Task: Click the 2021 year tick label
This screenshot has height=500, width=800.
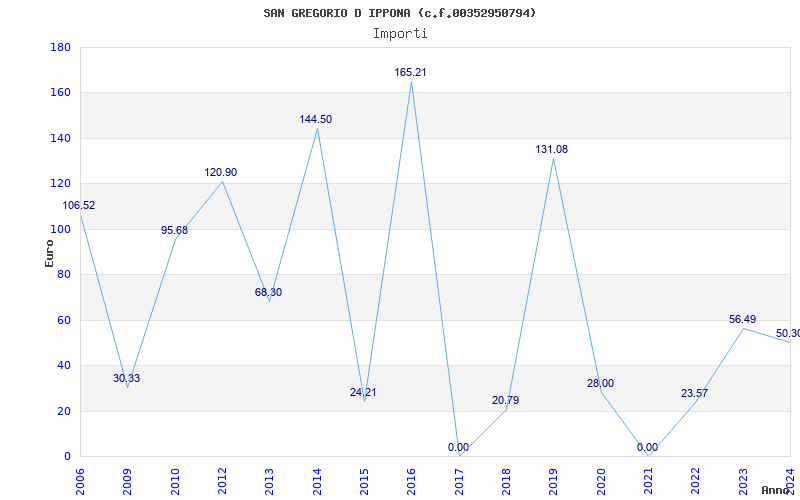Action: (648, 481)
